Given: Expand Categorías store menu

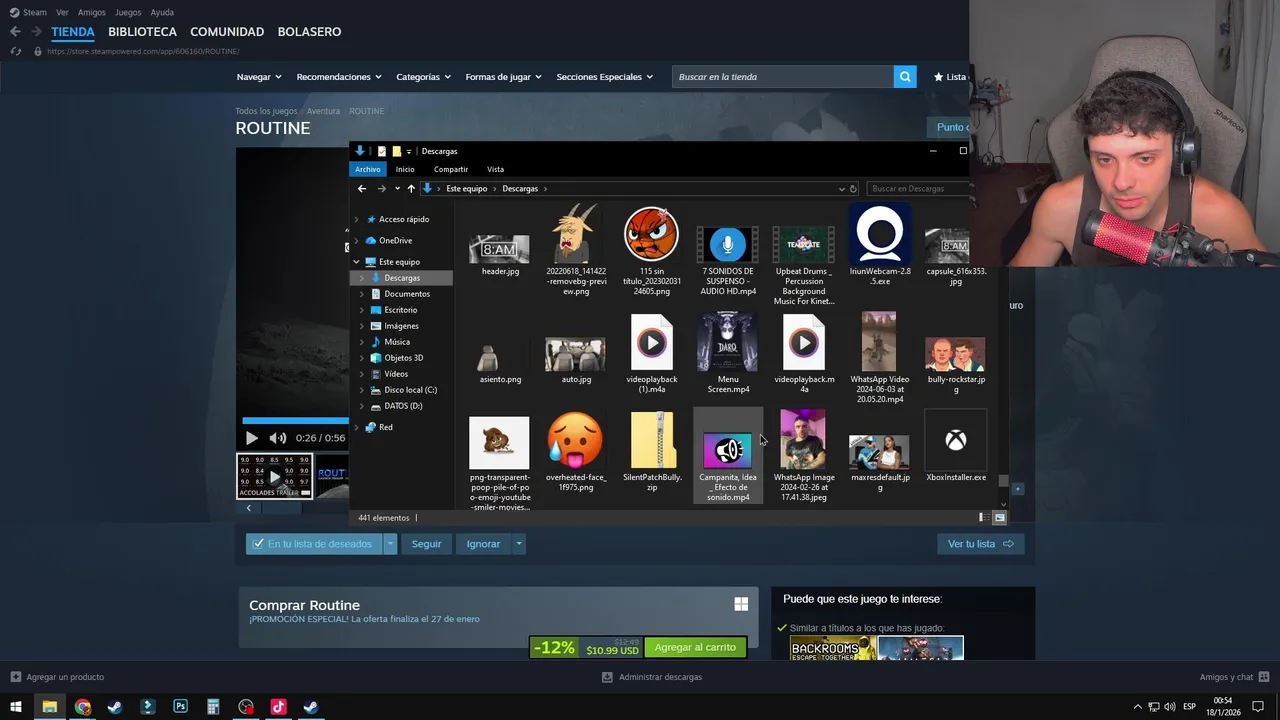Looking at the screenshot, I should [423, 77].
